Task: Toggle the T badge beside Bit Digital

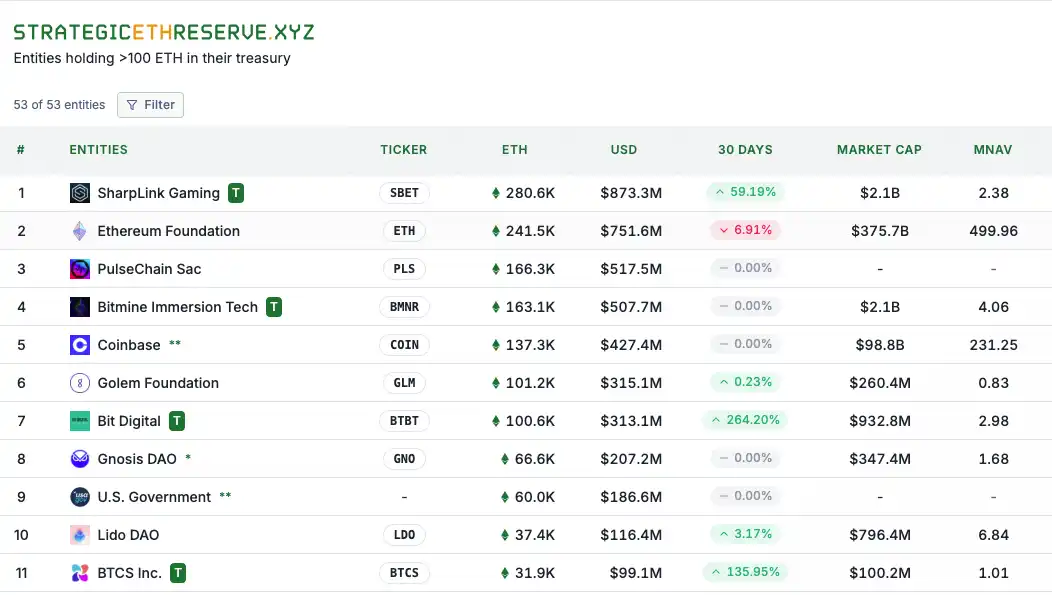Action: [x=177, y=421]
